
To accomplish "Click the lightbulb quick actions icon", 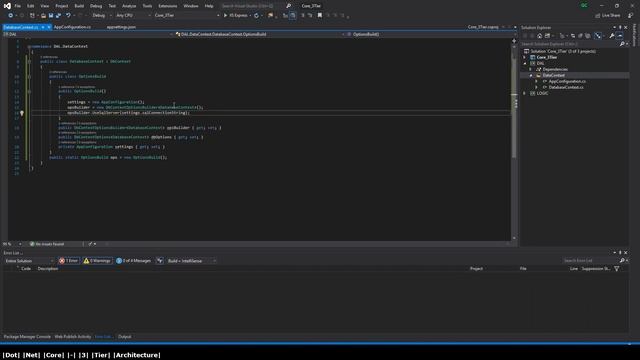I will [x=22, y=113].
